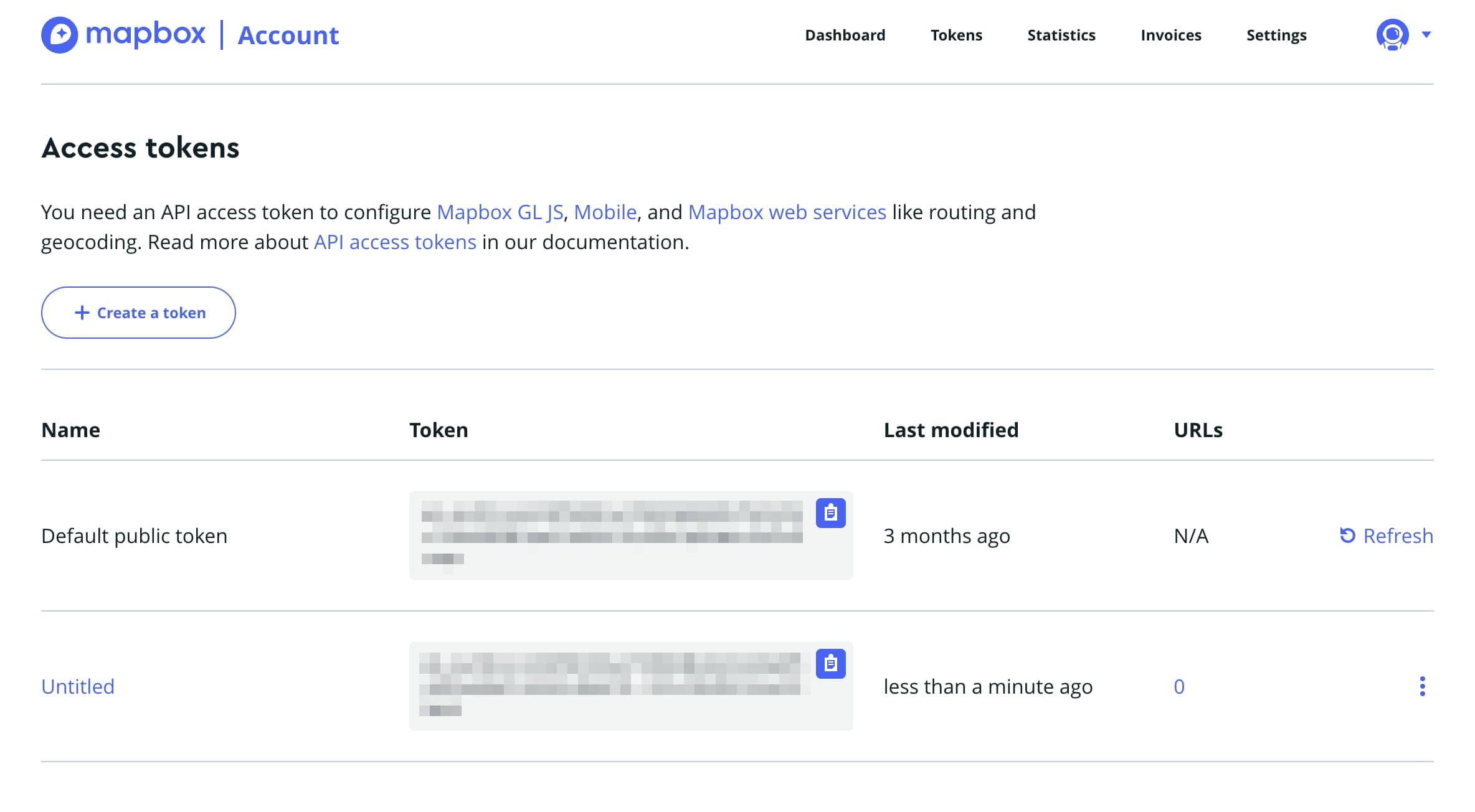Screen dimensions: 1475x812
Task: Click the 'N/A' URLs cell
Action: point(1191,536)
